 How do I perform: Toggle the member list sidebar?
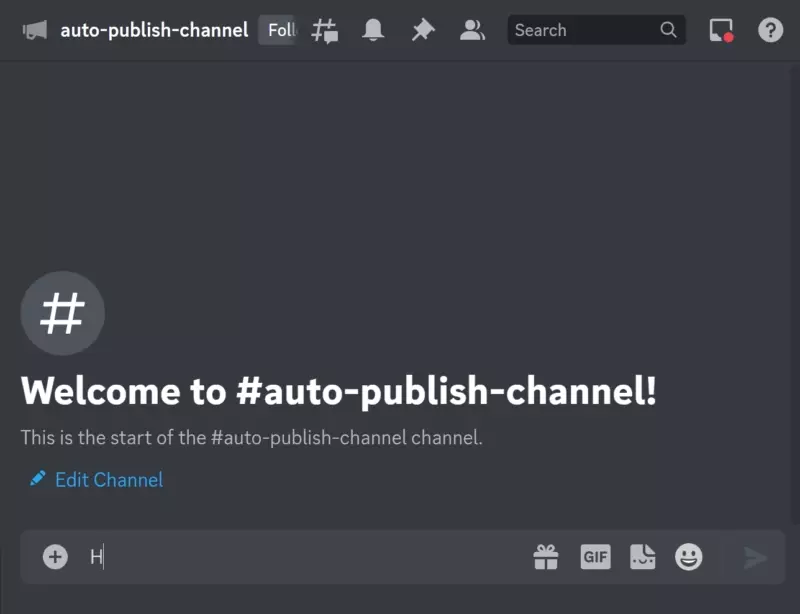[472, 30]
